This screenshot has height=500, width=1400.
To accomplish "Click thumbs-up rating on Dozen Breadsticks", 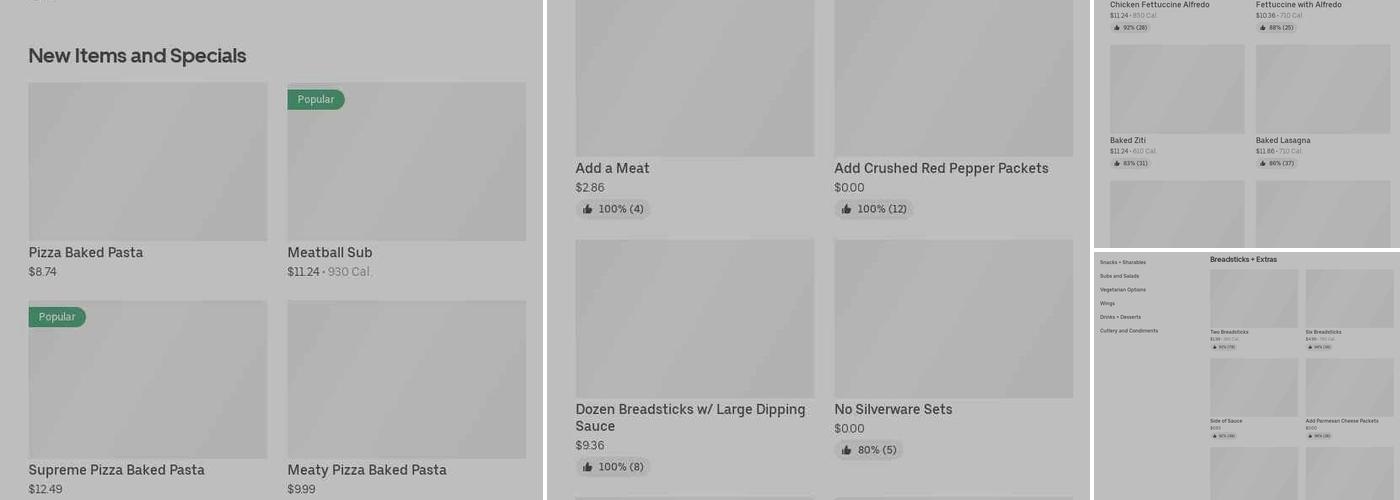I will [613, 467].
